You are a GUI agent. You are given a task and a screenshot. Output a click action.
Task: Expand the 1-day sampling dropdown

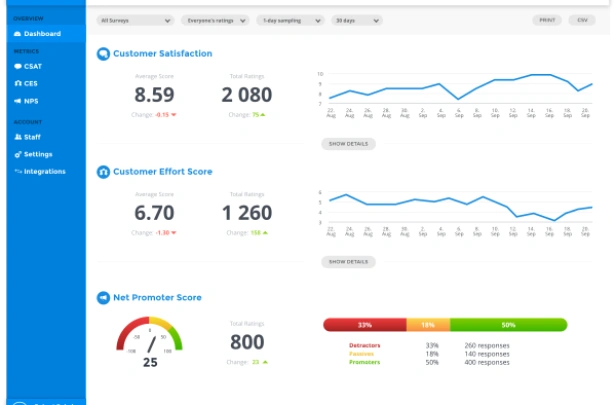pyautogui.click(x=291, y=20)
